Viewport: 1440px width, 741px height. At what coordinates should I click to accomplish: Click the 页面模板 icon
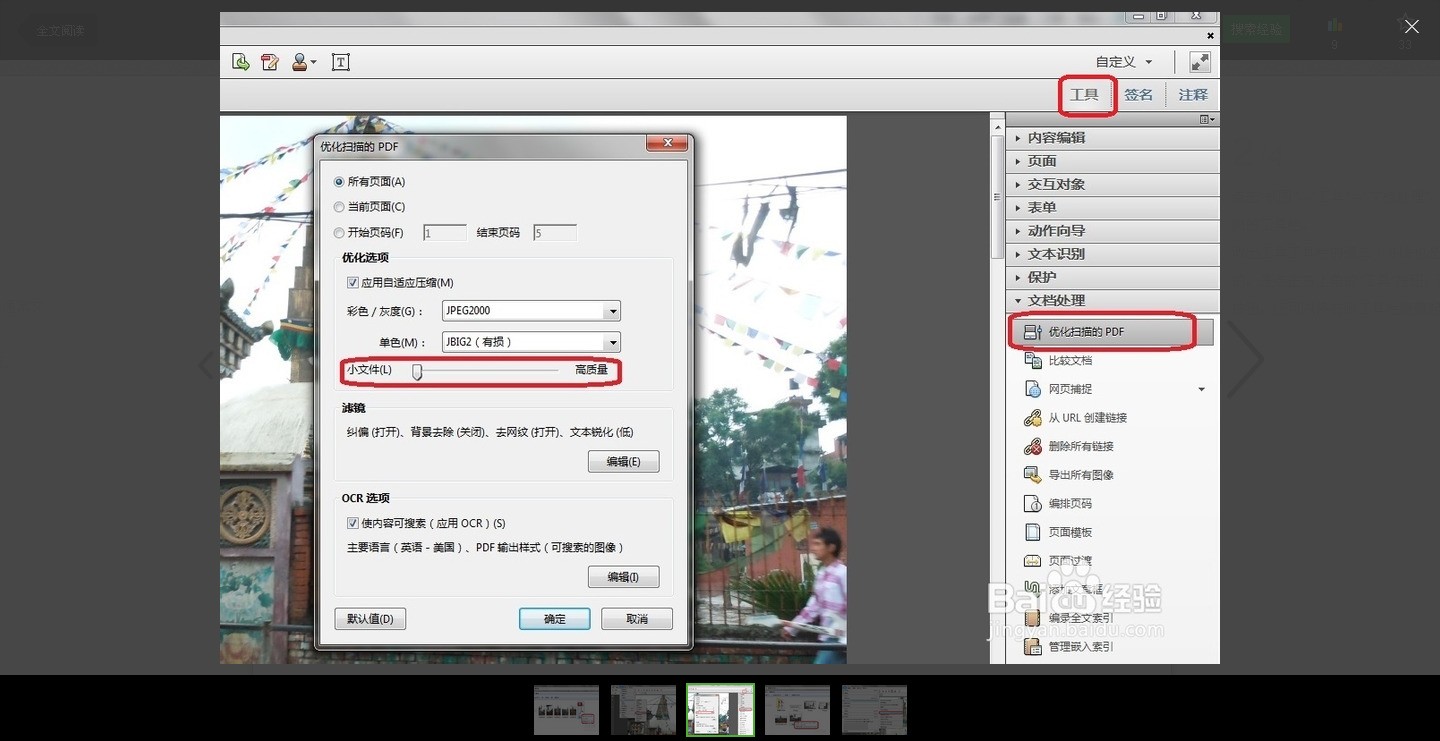coord(1033,532)
